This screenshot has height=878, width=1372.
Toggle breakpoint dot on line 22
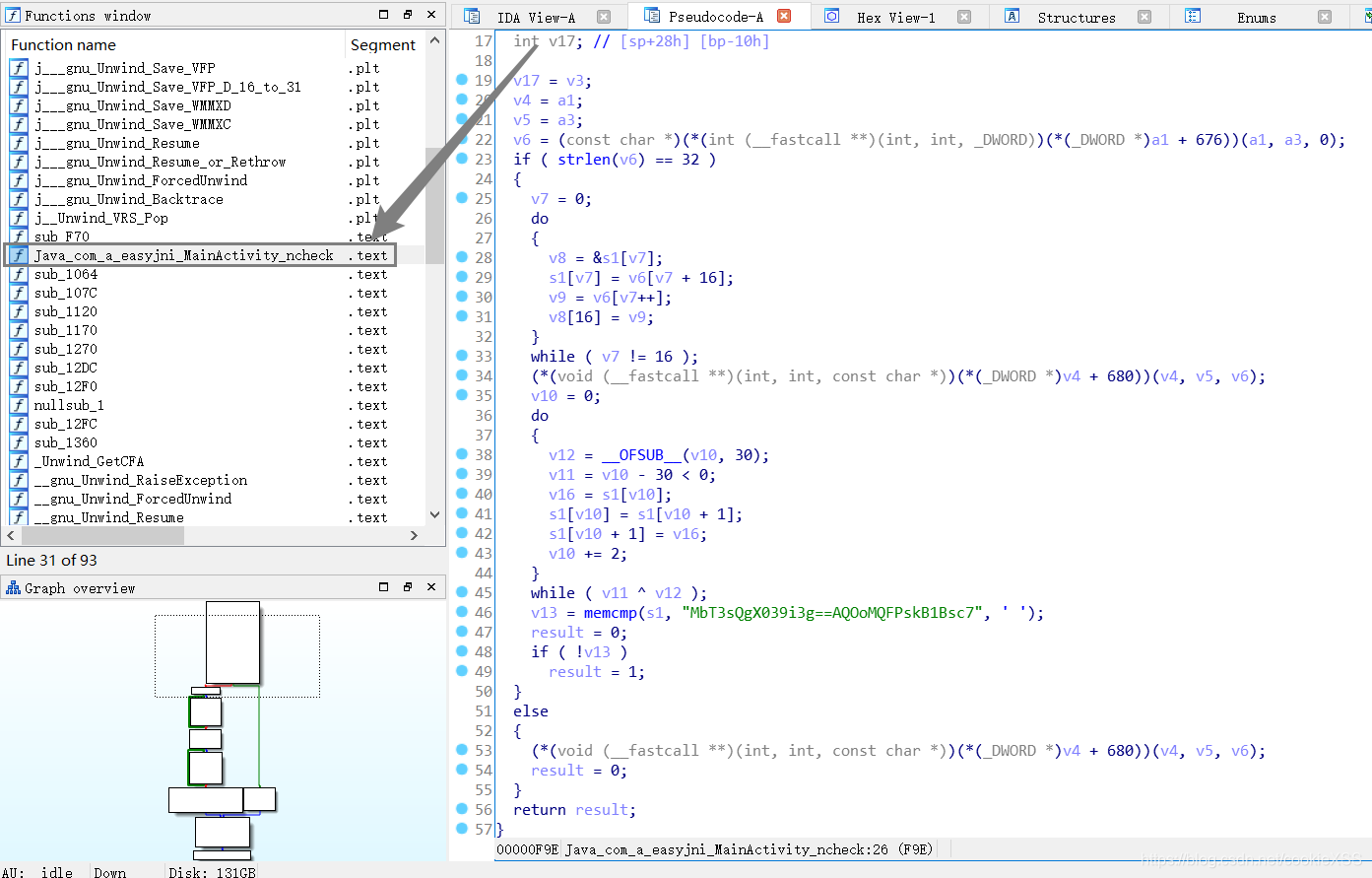pyautogui.click(x=462, y=139)
